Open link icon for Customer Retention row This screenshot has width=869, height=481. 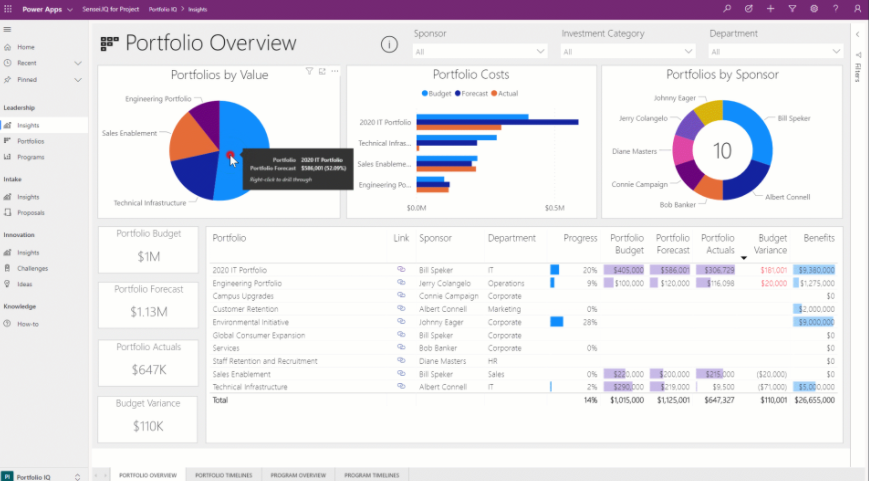[x=401, y=308]
